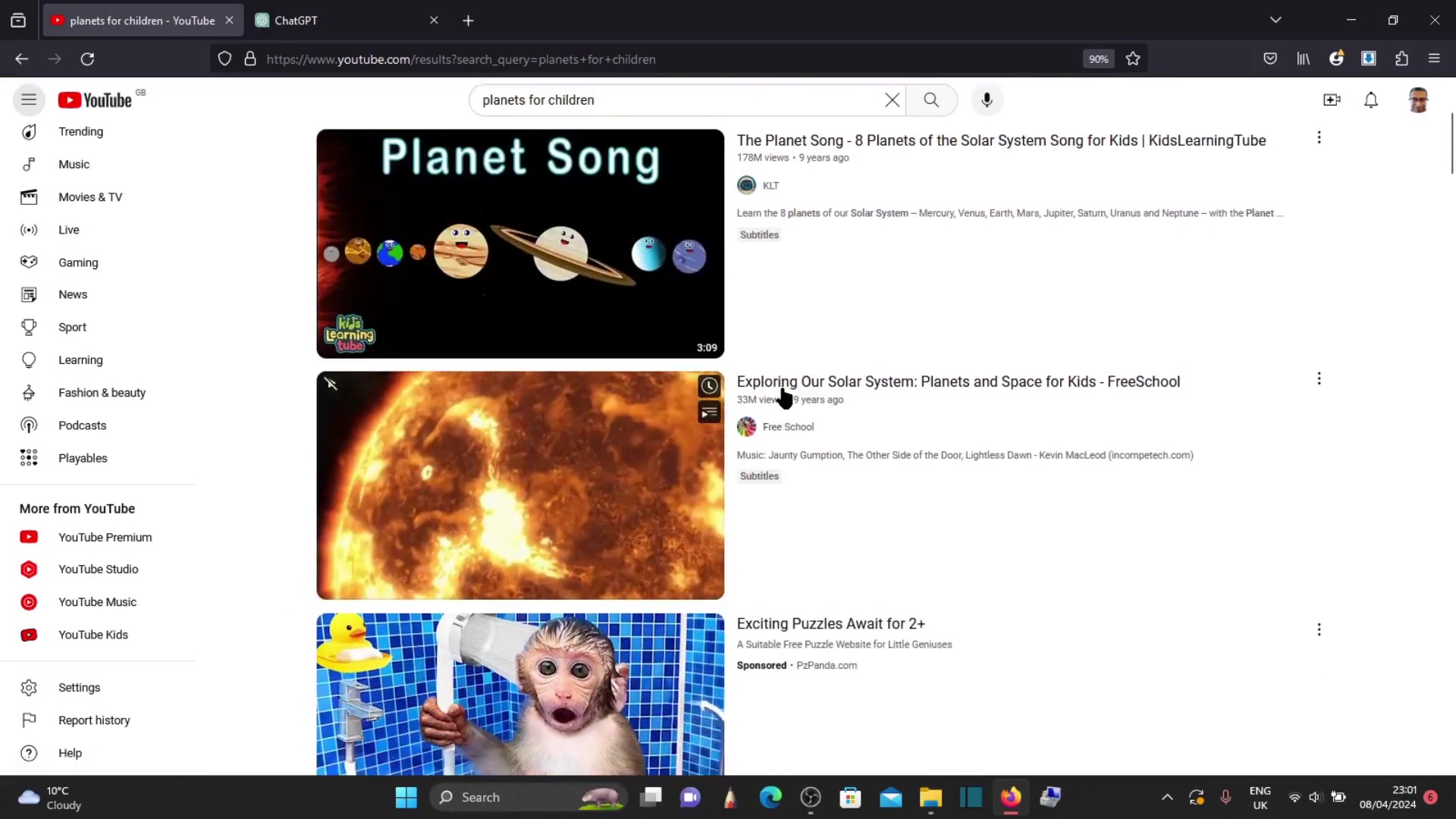Viewport: 1456px width, 819px height.
Task: Click the YouTube search magnifier button
Action: tap(931, 100)
